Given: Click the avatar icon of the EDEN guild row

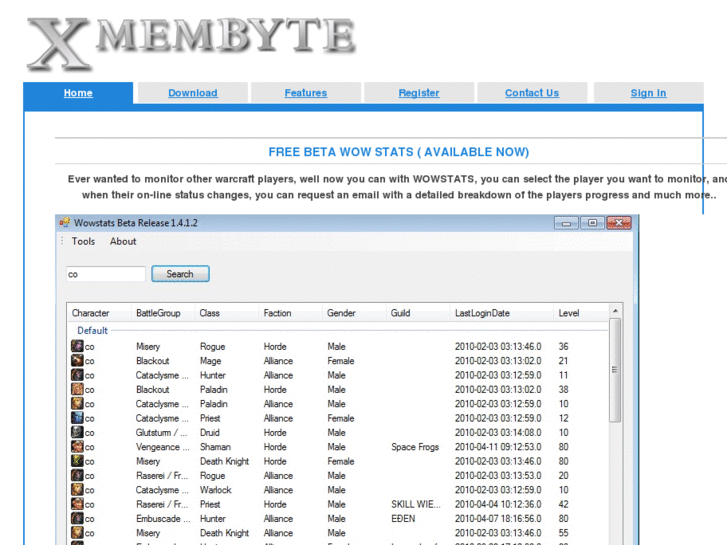Looking at the screenshot, I should 77,519.
